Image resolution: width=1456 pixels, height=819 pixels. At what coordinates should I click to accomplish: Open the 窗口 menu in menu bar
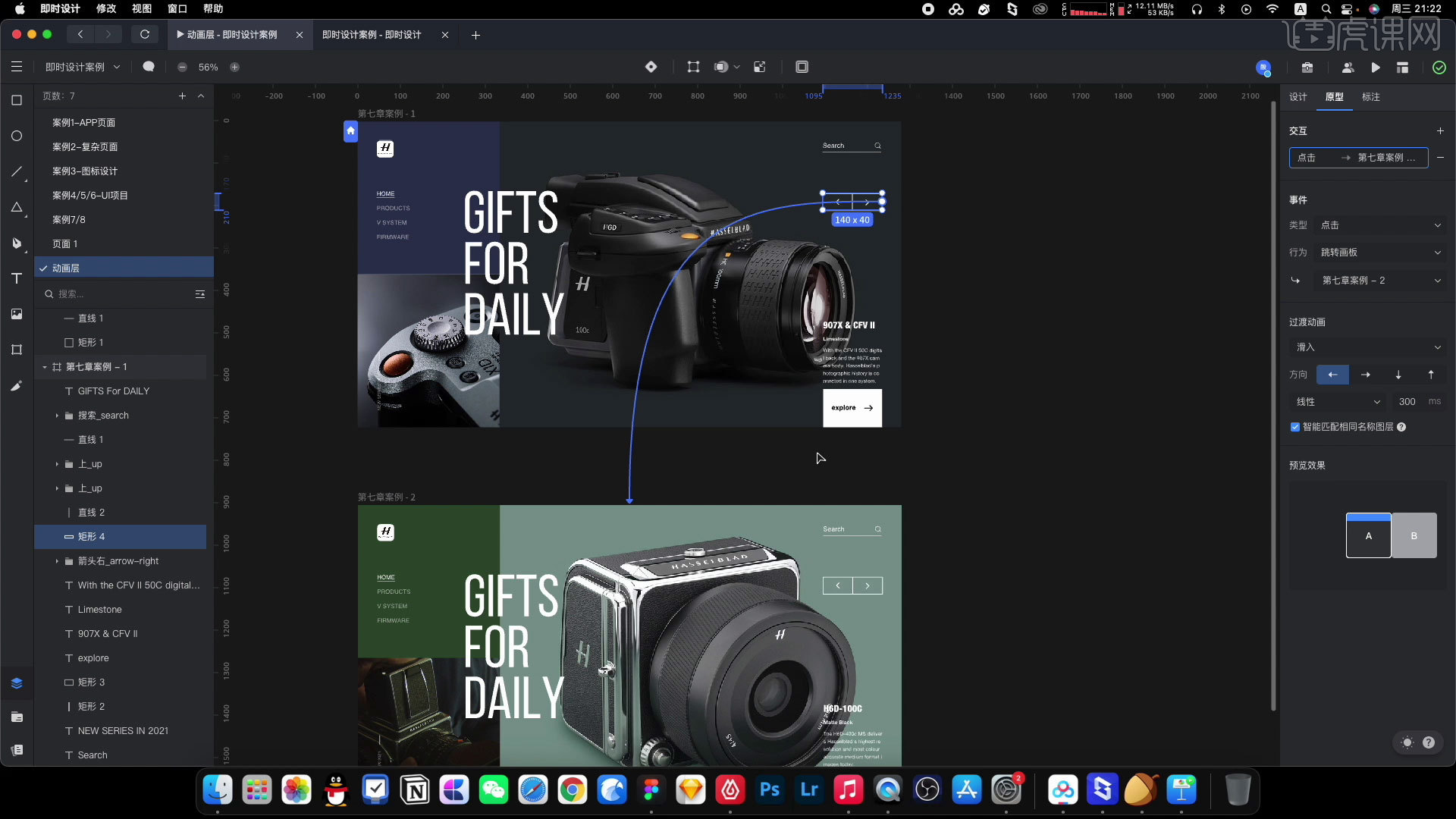tap(177, 8)
